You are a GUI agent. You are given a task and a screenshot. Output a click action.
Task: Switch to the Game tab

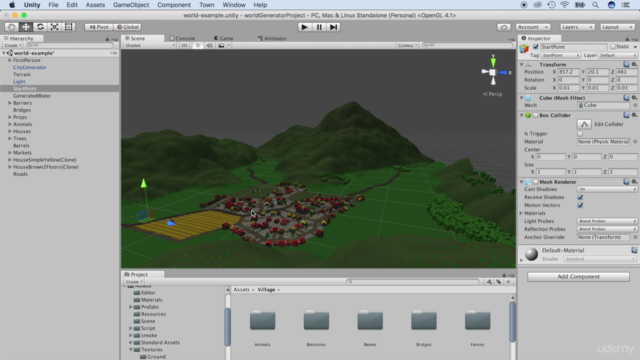[224, 38]
